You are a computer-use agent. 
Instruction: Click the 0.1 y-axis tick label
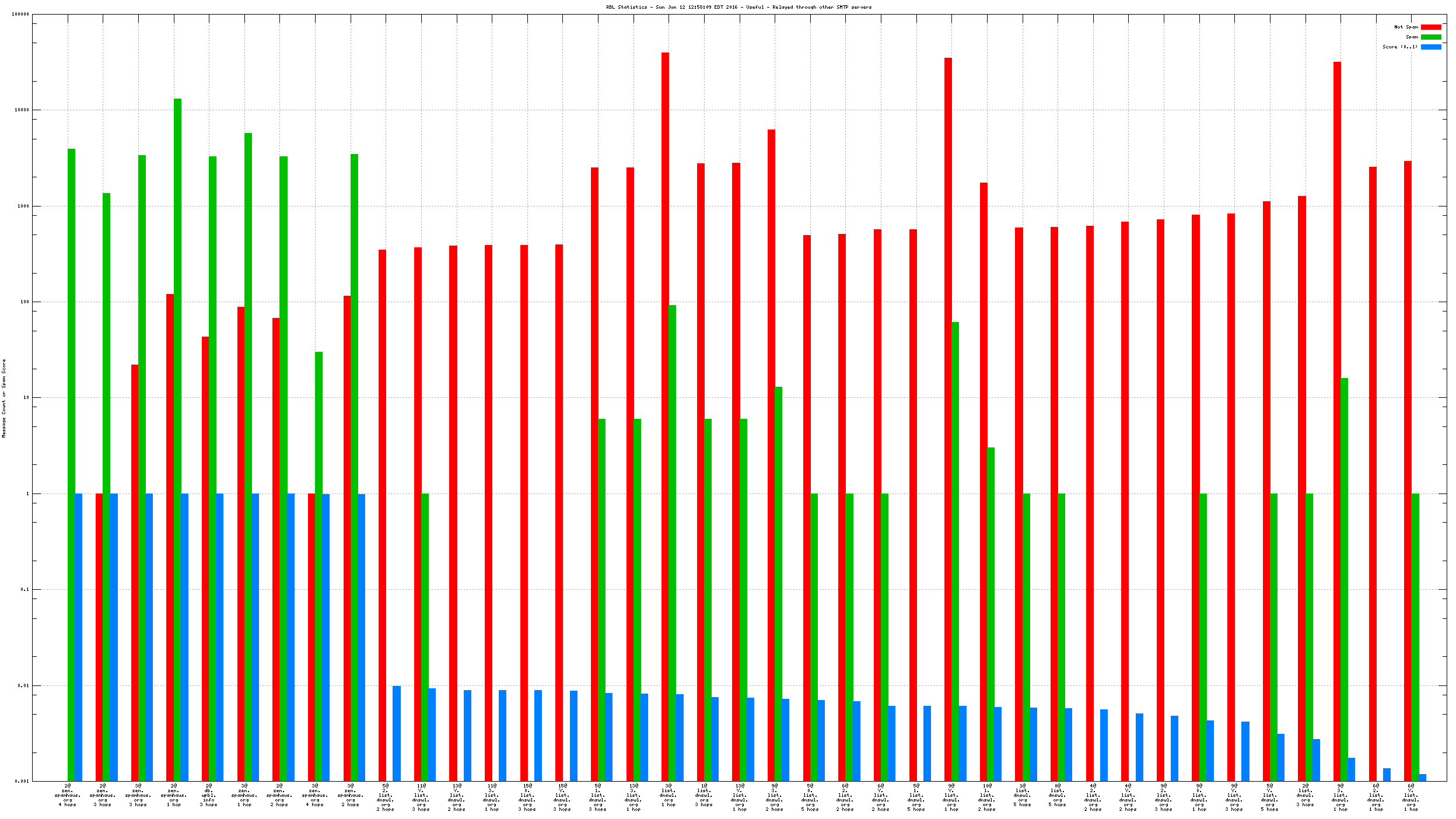(x=24, y=590)
